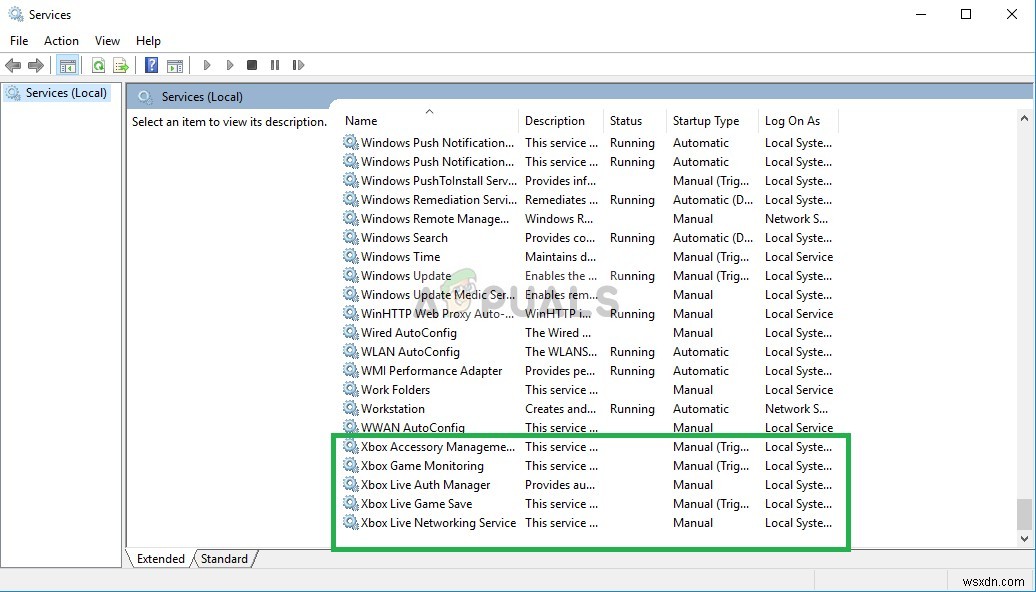The image size is (1036, 592).
Task: Switch to the Extended tab
Action: coord(161,559)
